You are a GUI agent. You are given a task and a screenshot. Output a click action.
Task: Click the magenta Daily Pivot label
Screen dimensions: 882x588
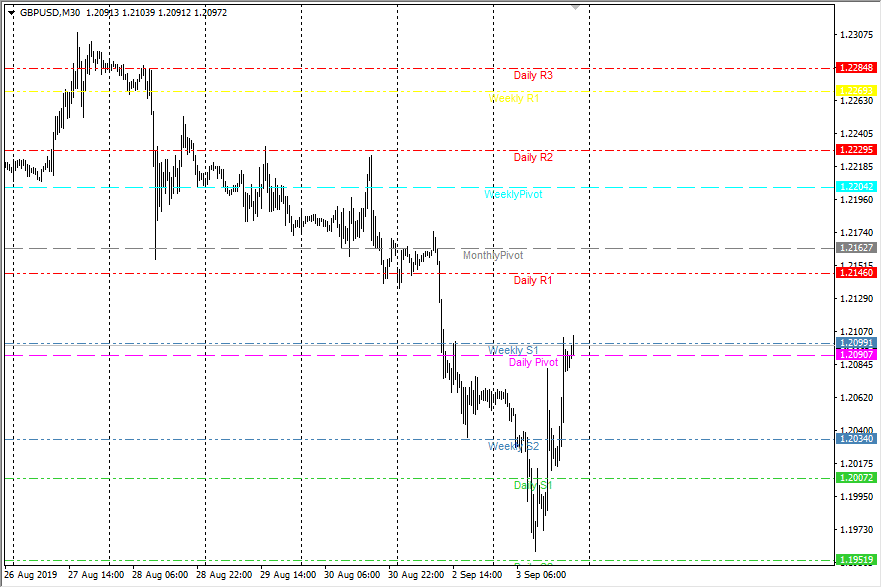coord(533,362)
